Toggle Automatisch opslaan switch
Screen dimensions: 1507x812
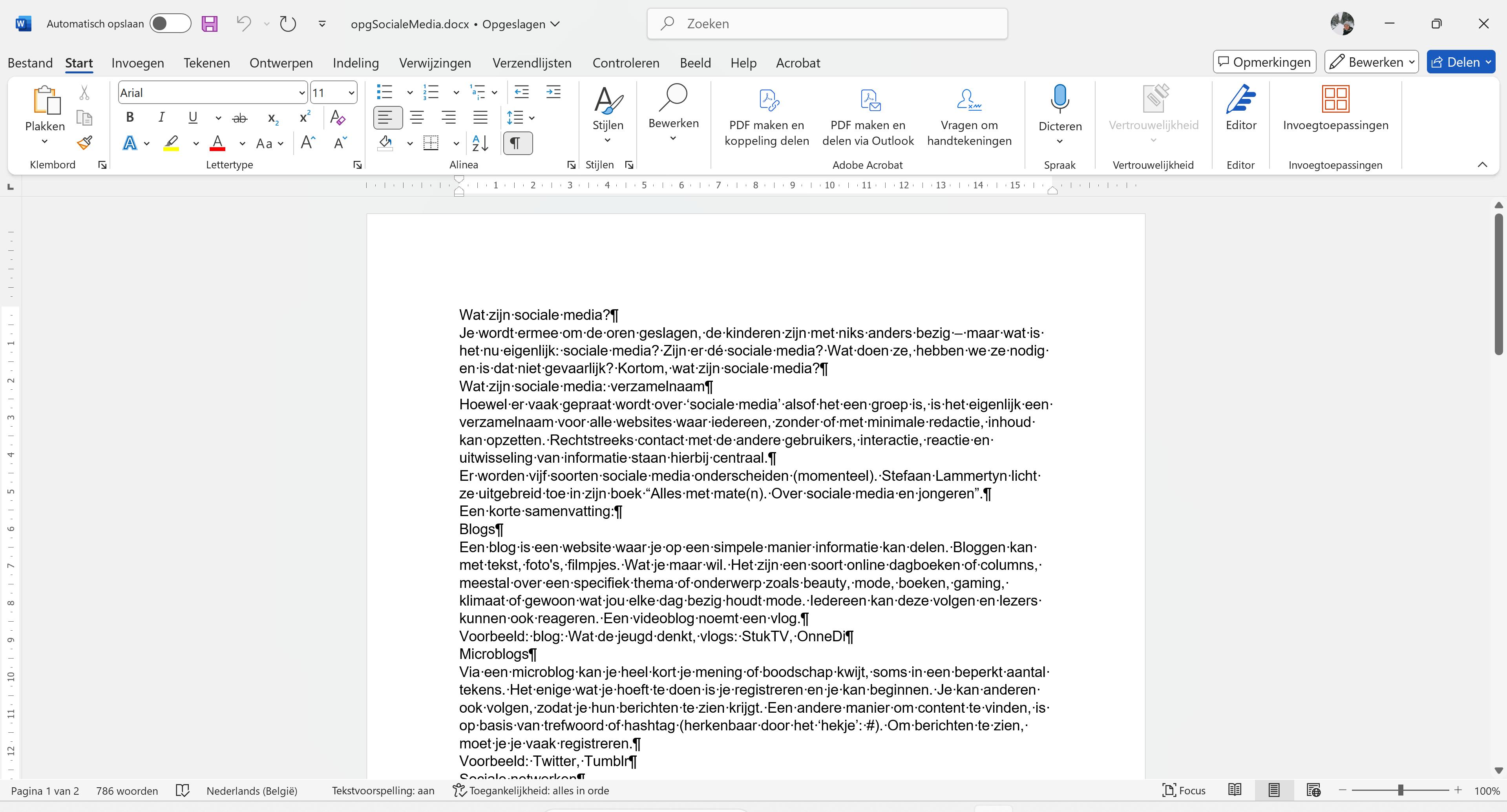[x=170, y=24]
